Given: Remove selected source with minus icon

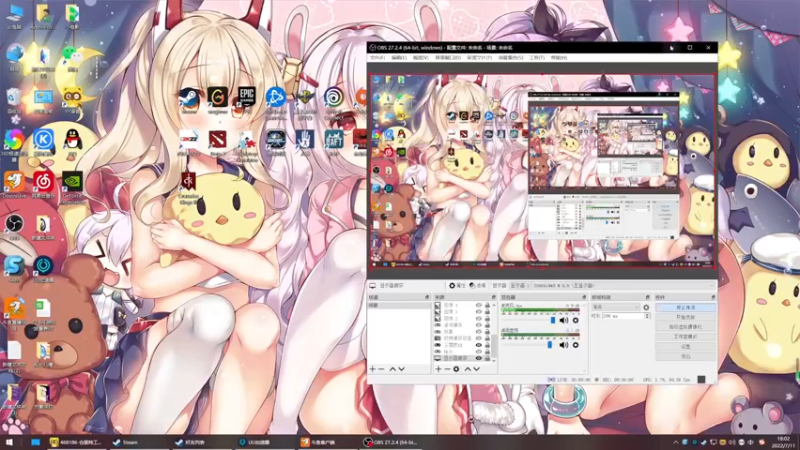Looking at the screenshot, I should [x=447, y=369].
